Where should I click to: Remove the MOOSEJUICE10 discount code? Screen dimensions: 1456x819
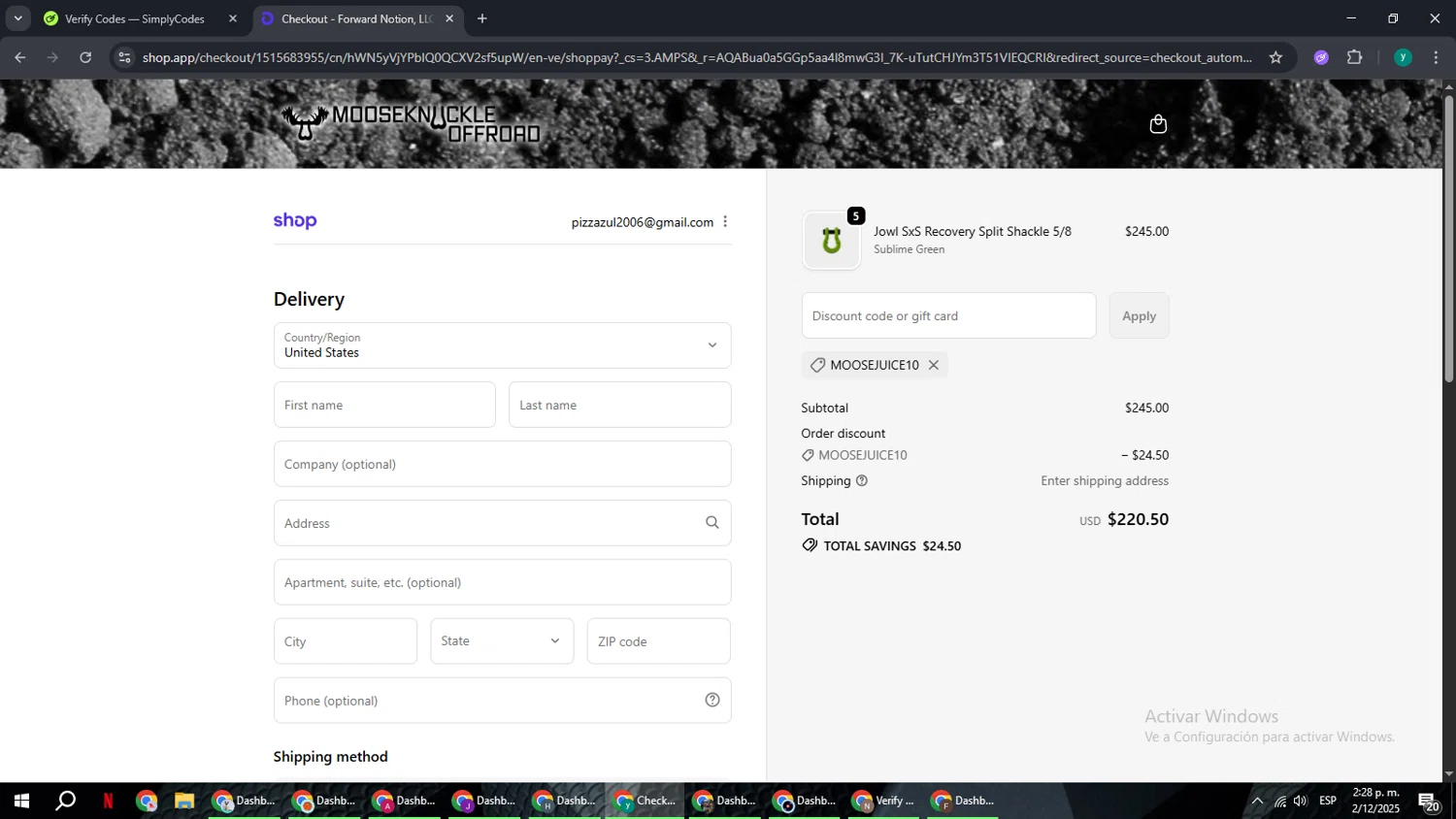(x=934, y=365)
